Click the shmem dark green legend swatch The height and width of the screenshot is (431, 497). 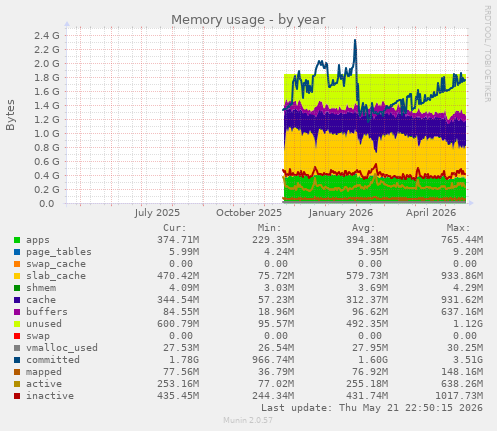(17, 288)
